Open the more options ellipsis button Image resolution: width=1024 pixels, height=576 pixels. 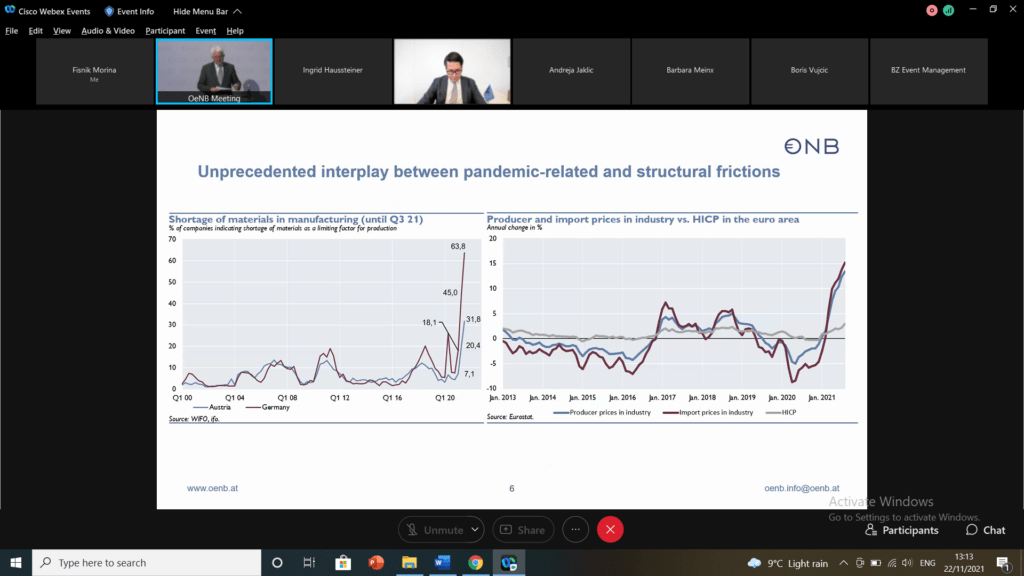[575, 530]
